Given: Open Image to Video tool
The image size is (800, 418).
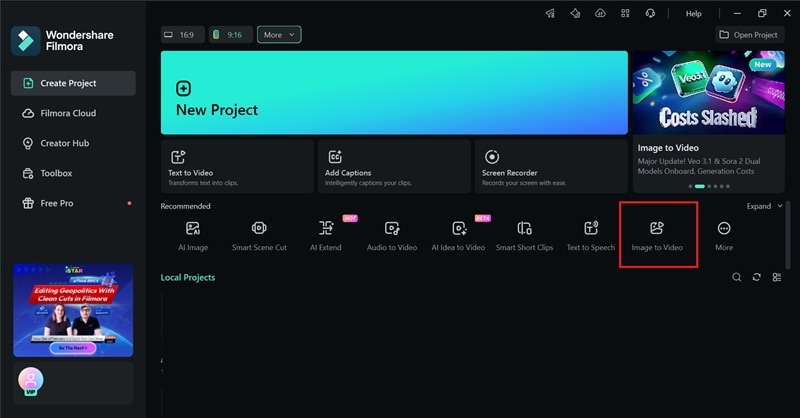Looking at the screenshot, I should (x=657, y=236).
